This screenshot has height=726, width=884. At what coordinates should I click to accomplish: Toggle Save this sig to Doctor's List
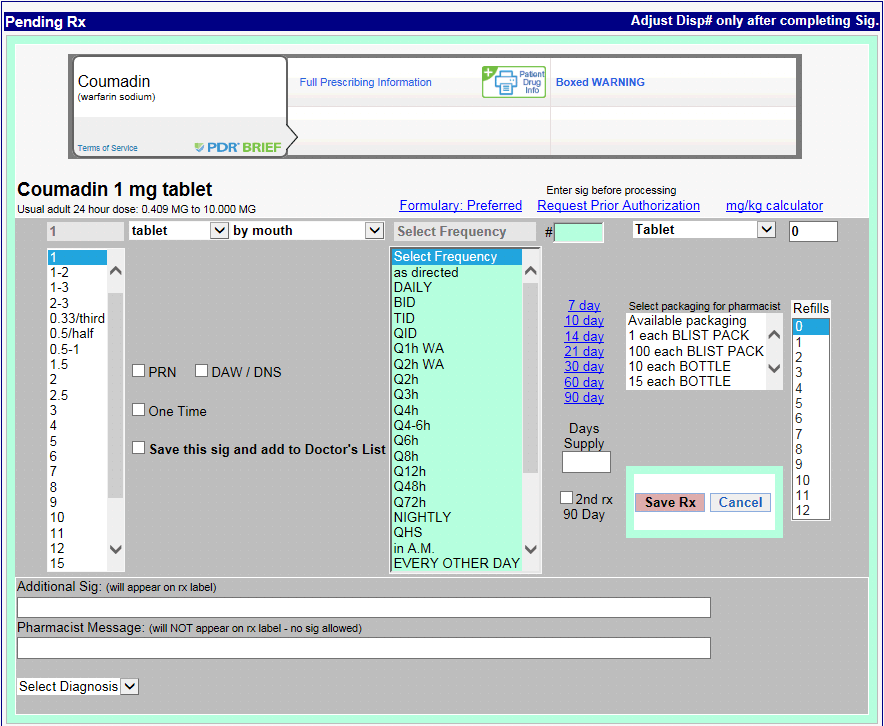point(138,448)
